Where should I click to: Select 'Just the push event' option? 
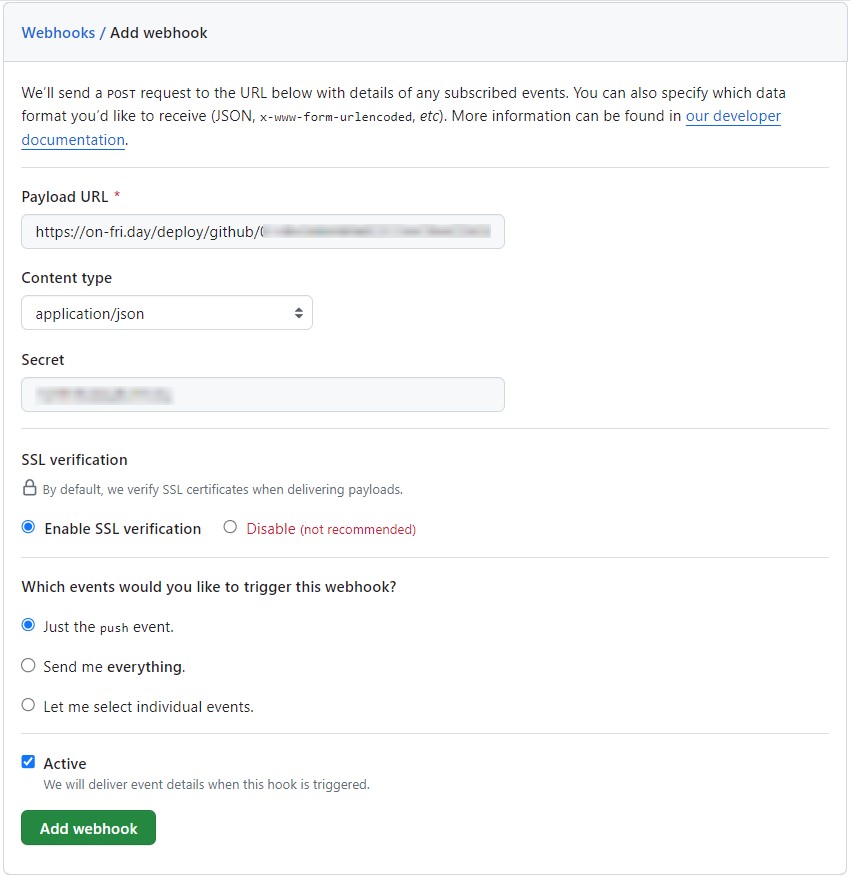click(28, 625)
